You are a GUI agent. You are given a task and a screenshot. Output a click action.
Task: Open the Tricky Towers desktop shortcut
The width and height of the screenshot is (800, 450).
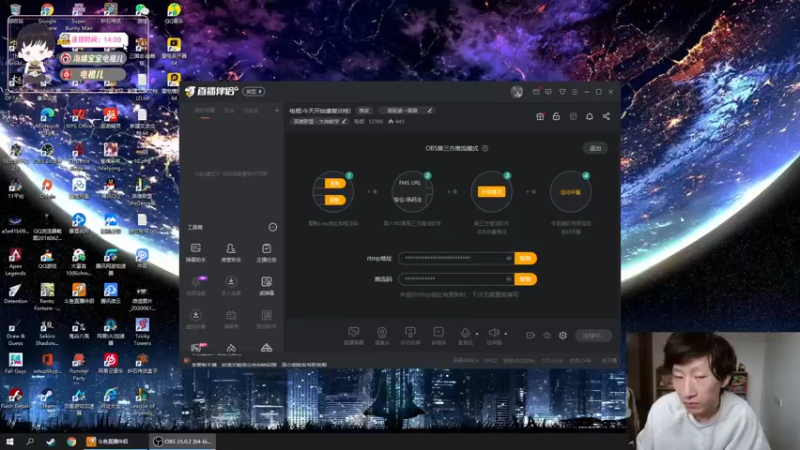pos(142,332)
